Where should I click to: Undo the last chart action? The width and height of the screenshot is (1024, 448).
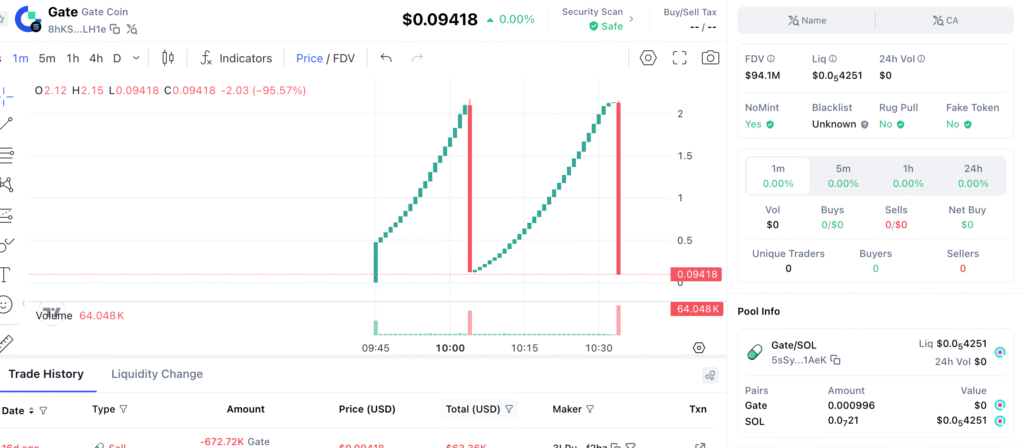point(386,58)
